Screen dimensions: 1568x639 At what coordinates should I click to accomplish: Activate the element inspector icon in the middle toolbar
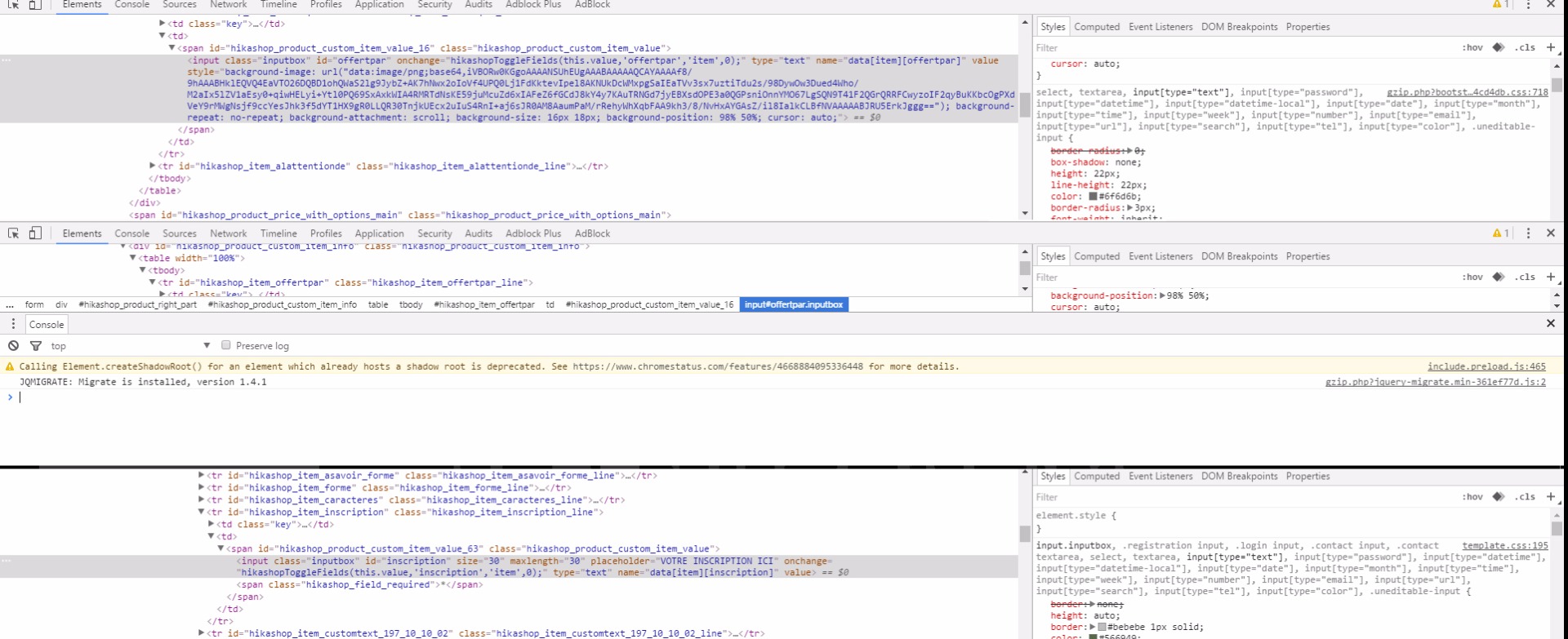point(14,233)
